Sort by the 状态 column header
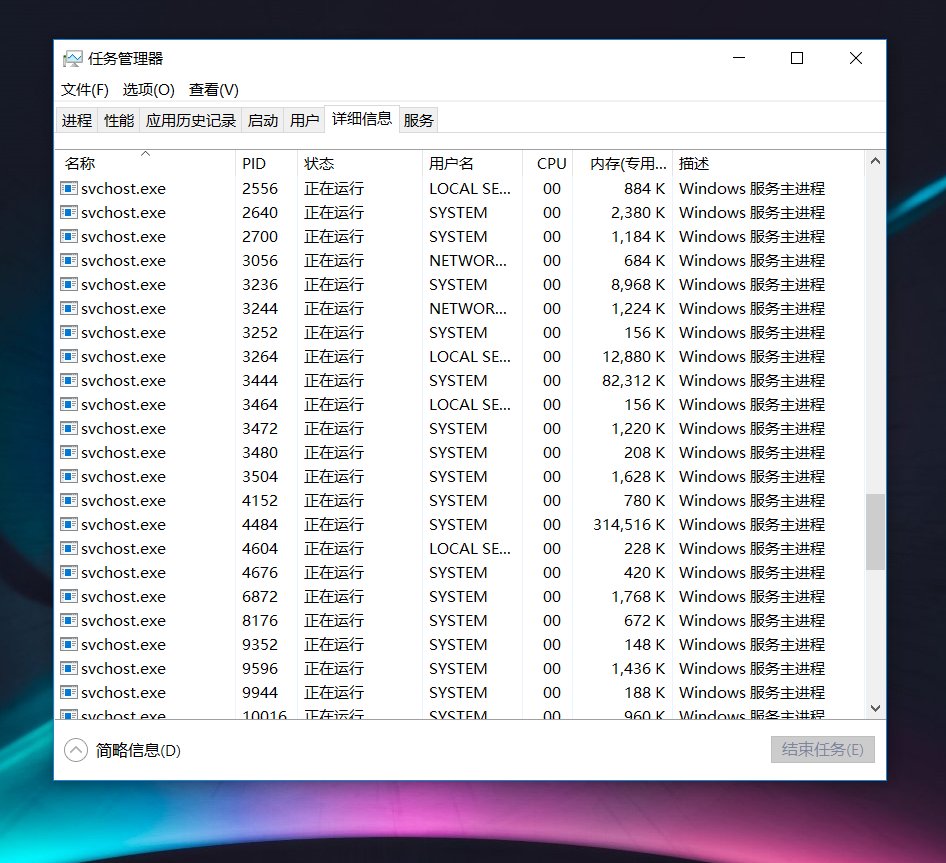946x863 pixels. tap(360, 164)
